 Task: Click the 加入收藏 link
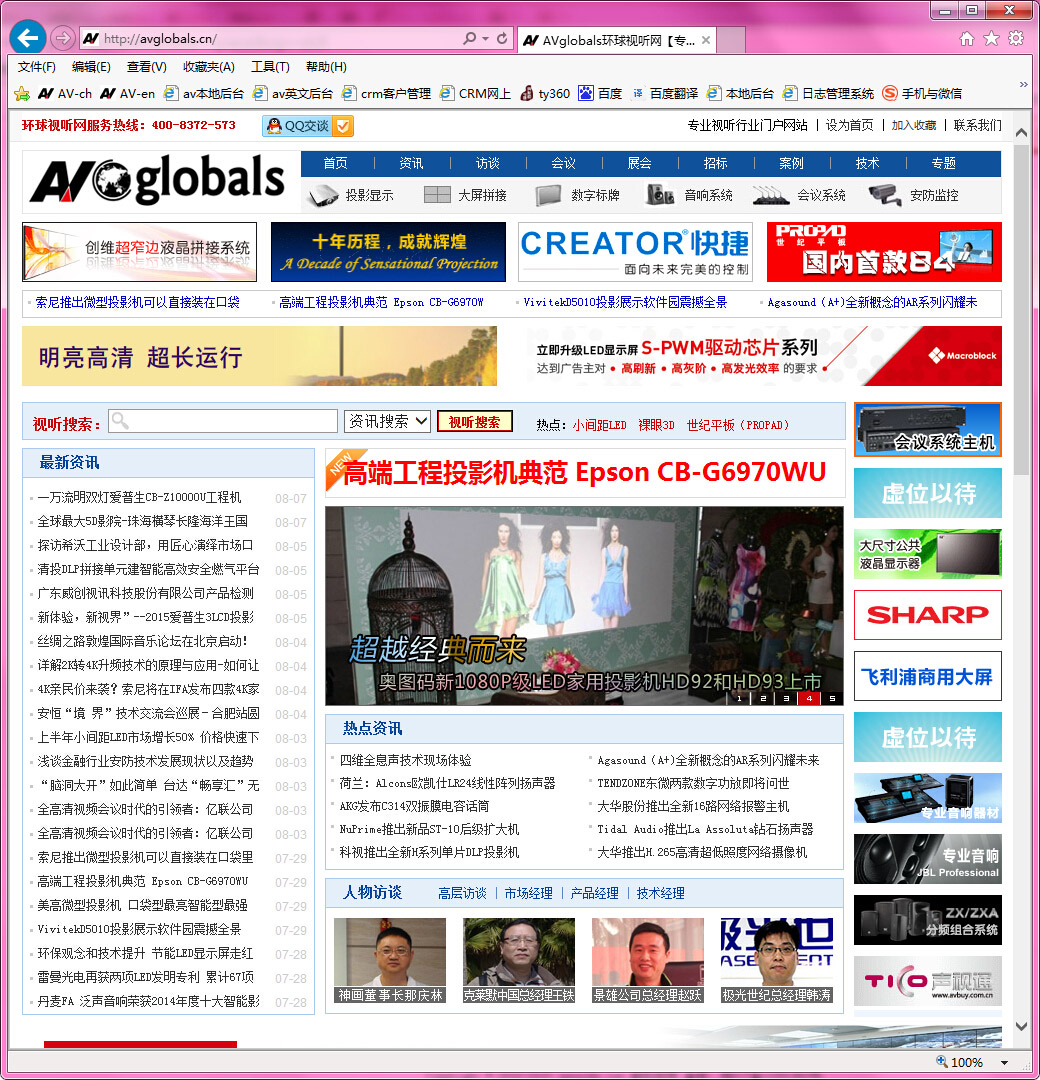913,125
